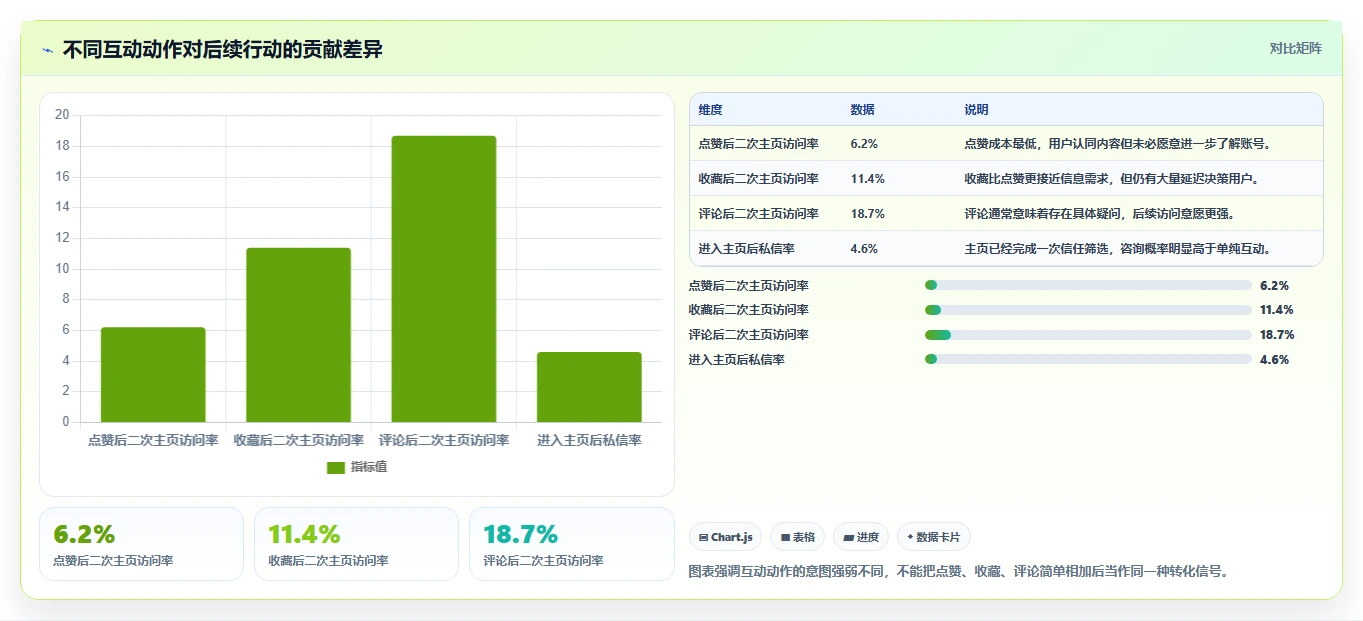Screen dimensions: 1363x621
Task: Click progress label 进入主页后私信率
Action: click(737, 360)
